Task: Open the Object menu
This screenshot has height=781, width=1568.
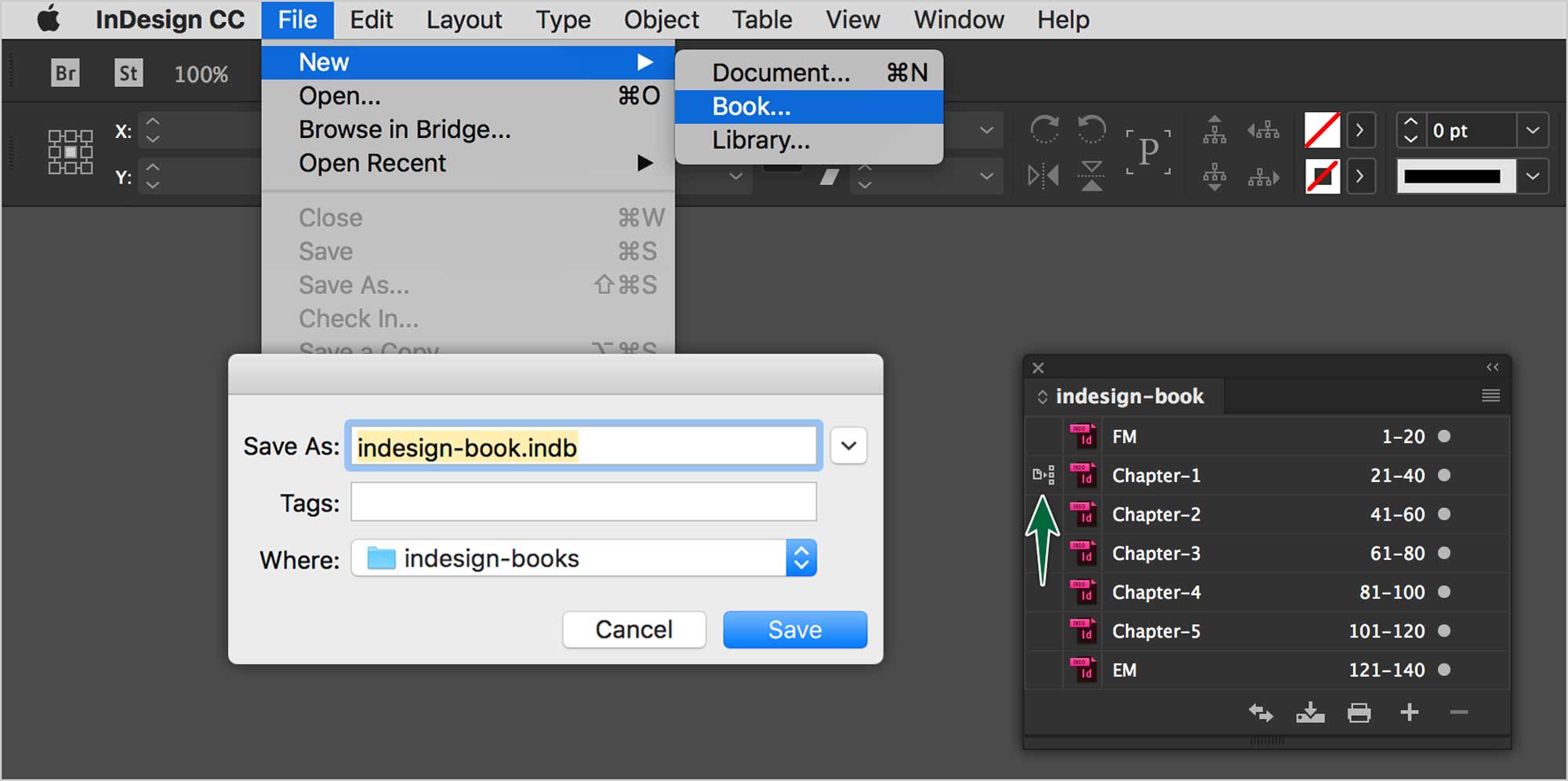Action: [661, 20]
